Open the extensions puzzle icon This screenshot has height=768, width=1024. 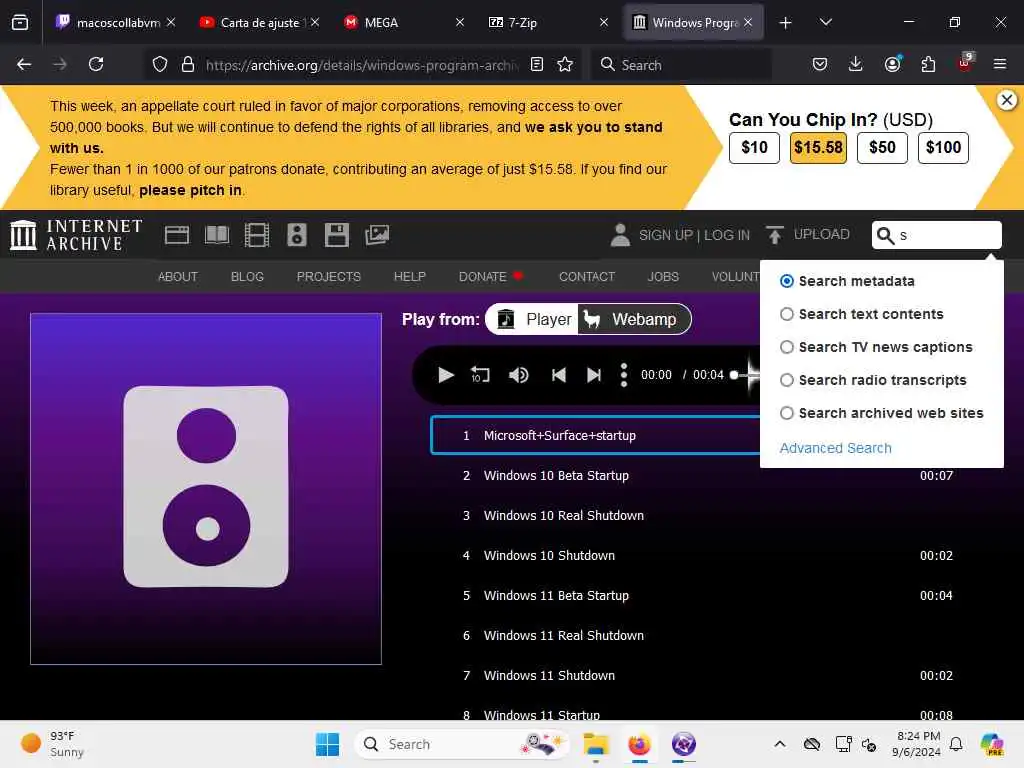(x=928, y=64)
